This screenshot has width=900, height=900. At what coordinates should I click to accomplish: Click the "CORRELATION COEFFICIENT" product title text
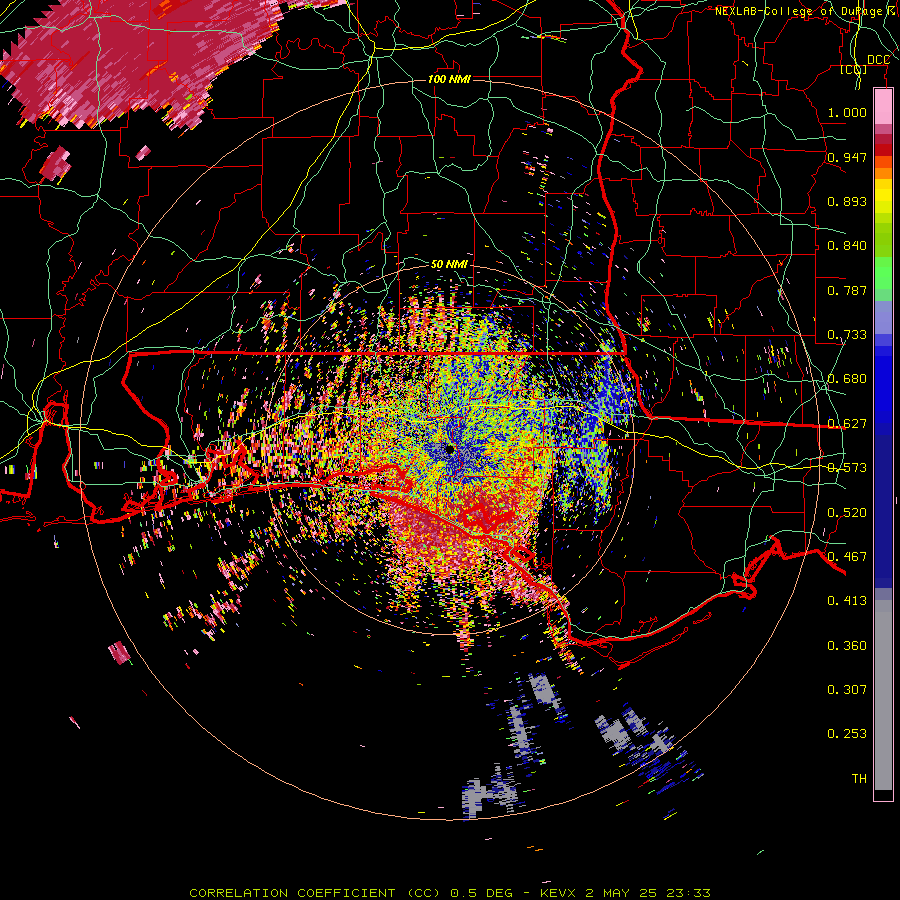pos(292,893)
